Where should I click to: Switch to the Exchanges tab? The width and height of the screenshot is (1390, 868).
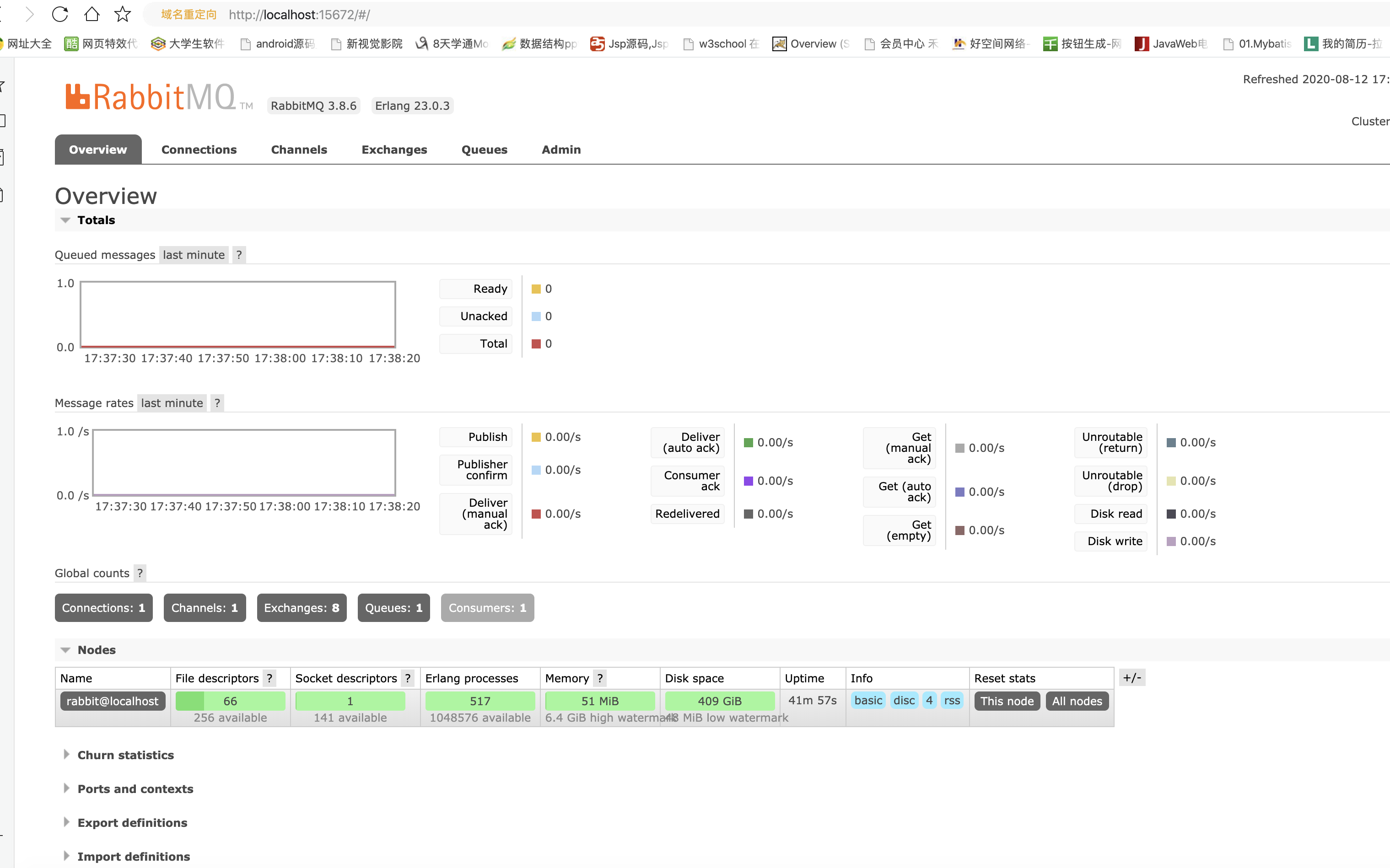coord(394,149)
